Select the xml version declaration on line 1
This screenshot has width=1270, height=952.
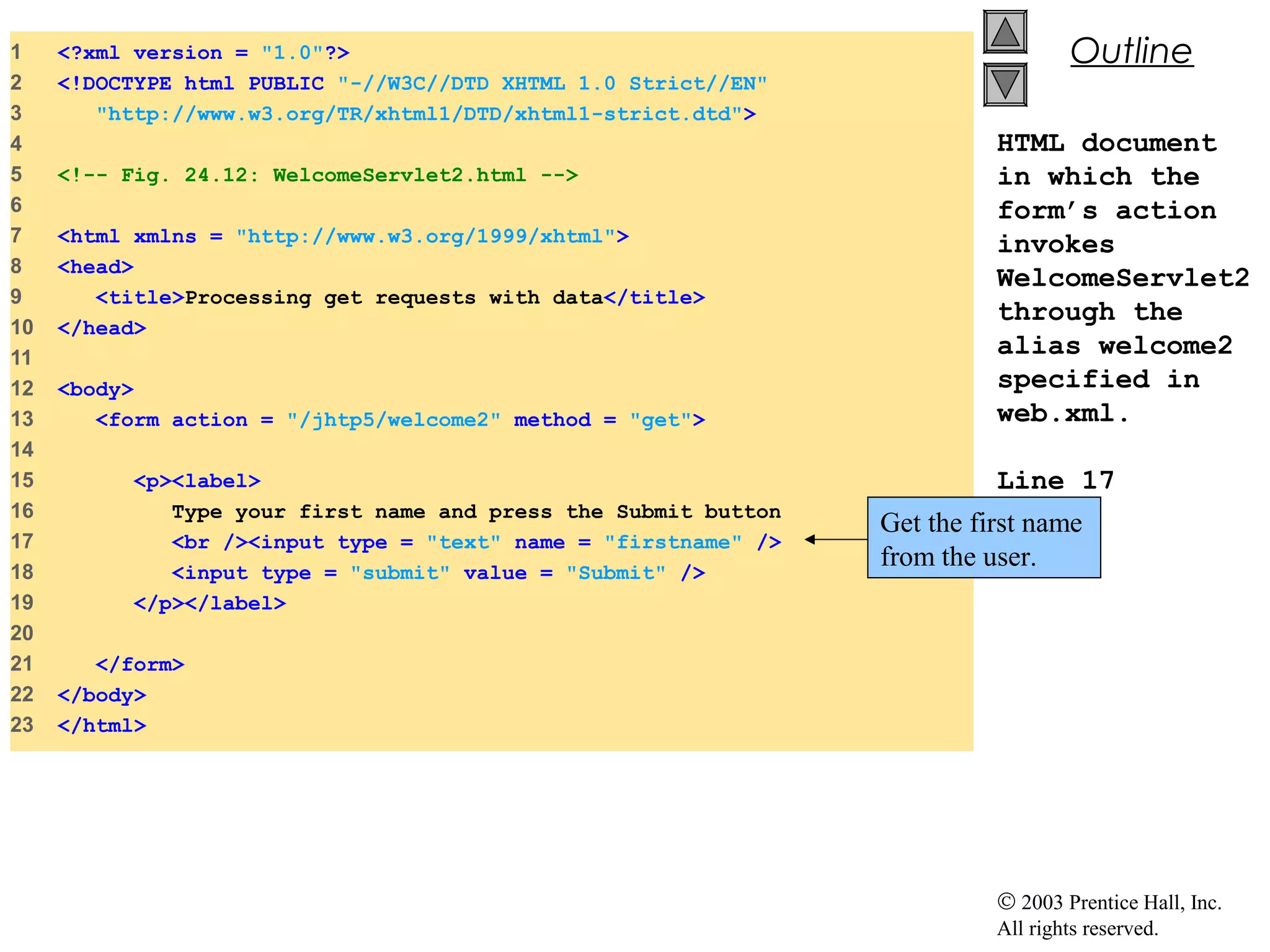[x=203, y=53]
